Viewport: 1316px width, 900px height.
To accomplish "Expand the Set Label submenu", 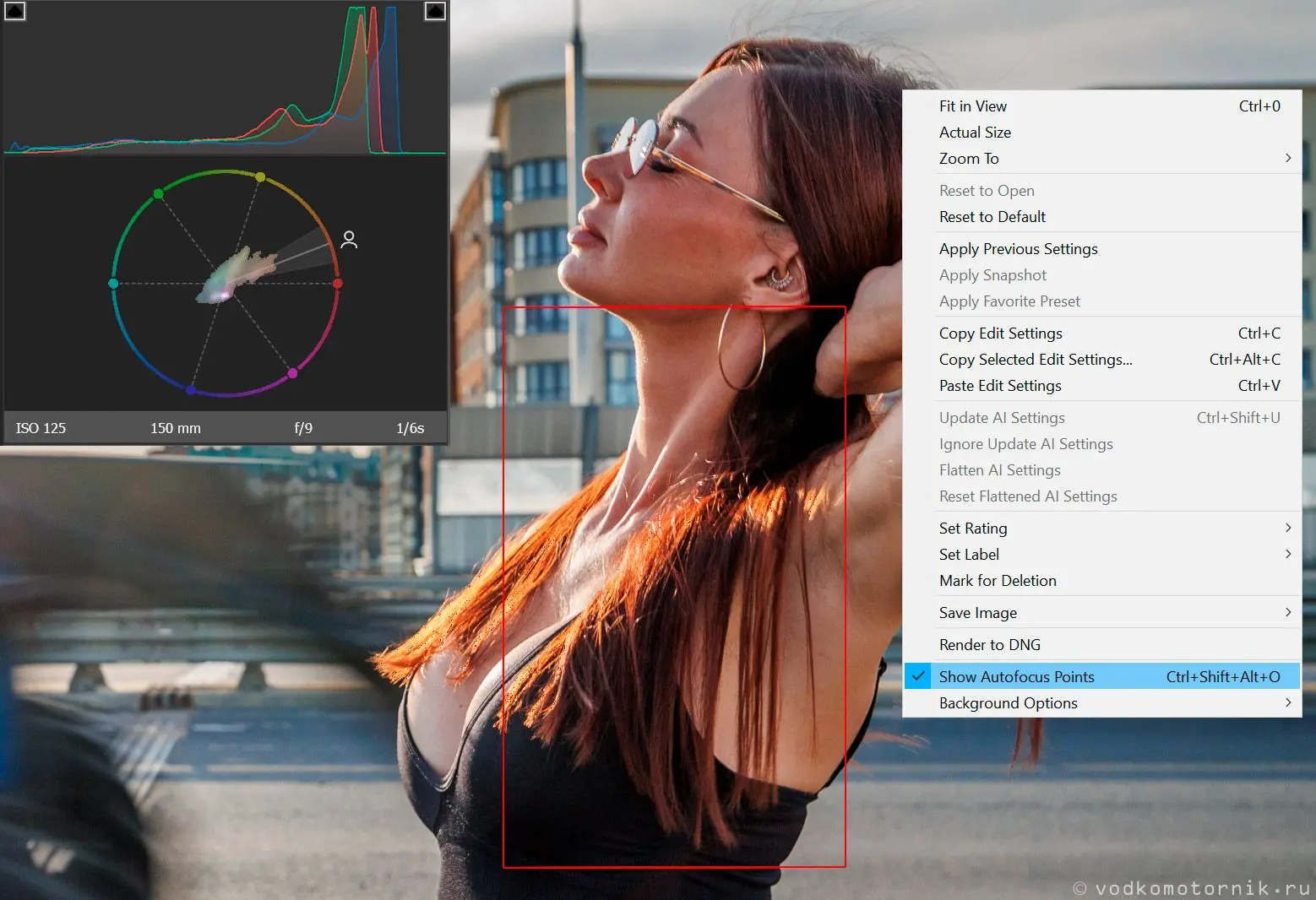I will tap(1102, 555).
